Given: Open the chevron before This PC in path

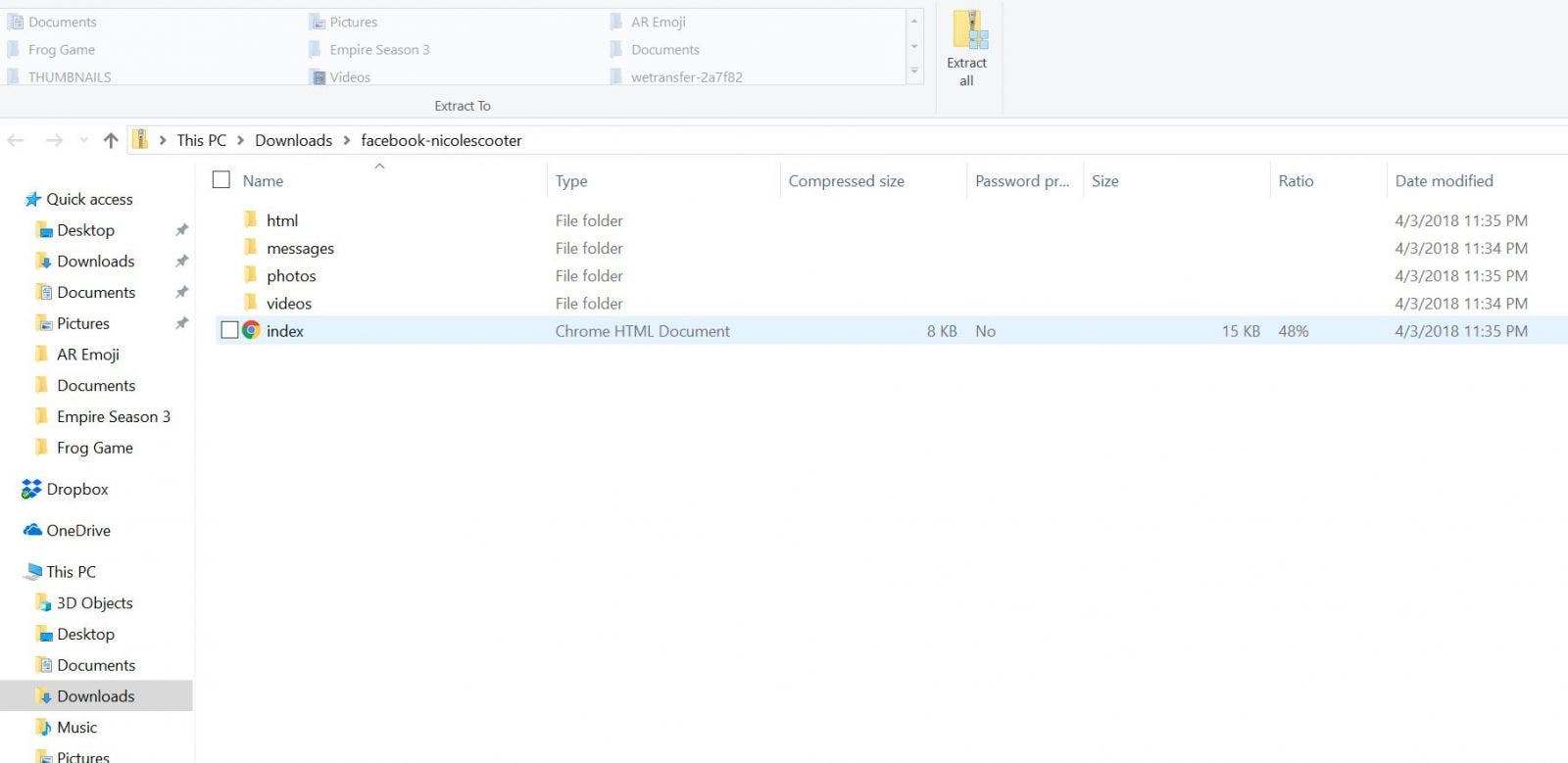Looking at the screenshot, I should tap(163, 141).
